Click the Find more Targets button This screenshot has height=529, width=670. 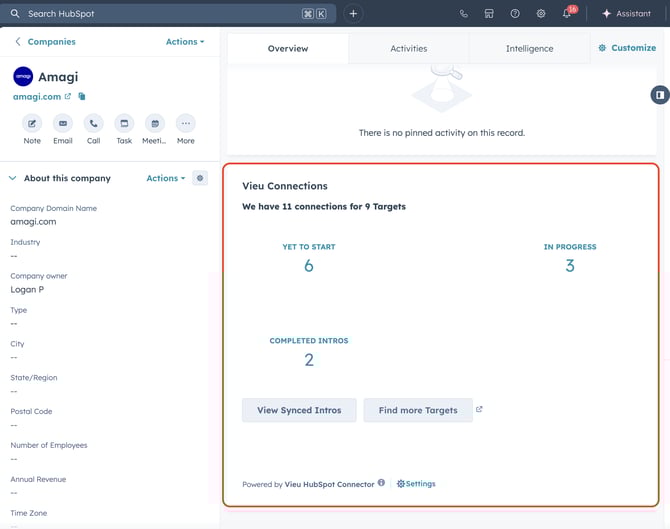(x=418, y=410)
